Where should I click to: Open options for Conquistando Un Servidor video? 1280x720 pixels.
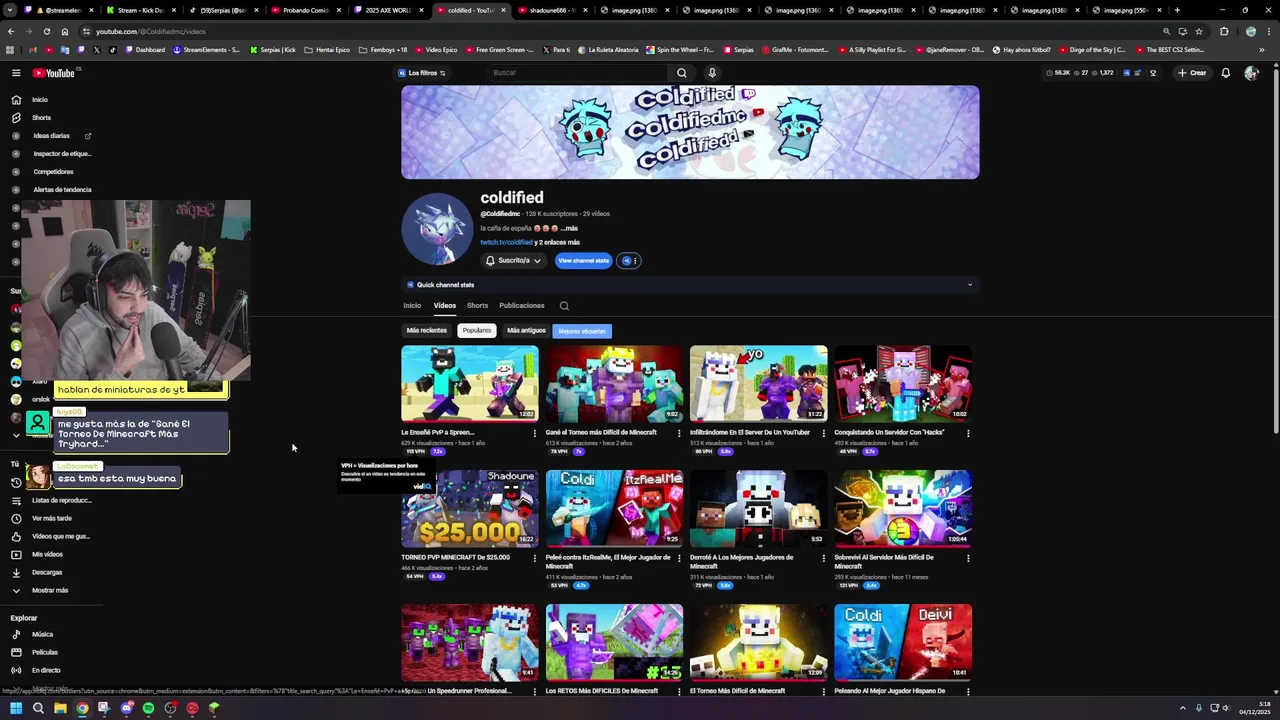point(968,434)
